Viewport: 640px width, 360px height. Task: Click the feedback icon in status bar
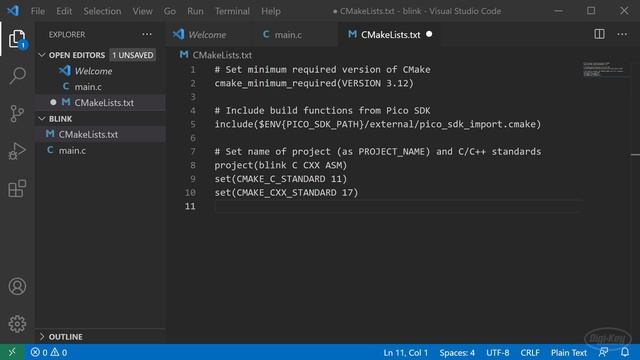point(603,352)
